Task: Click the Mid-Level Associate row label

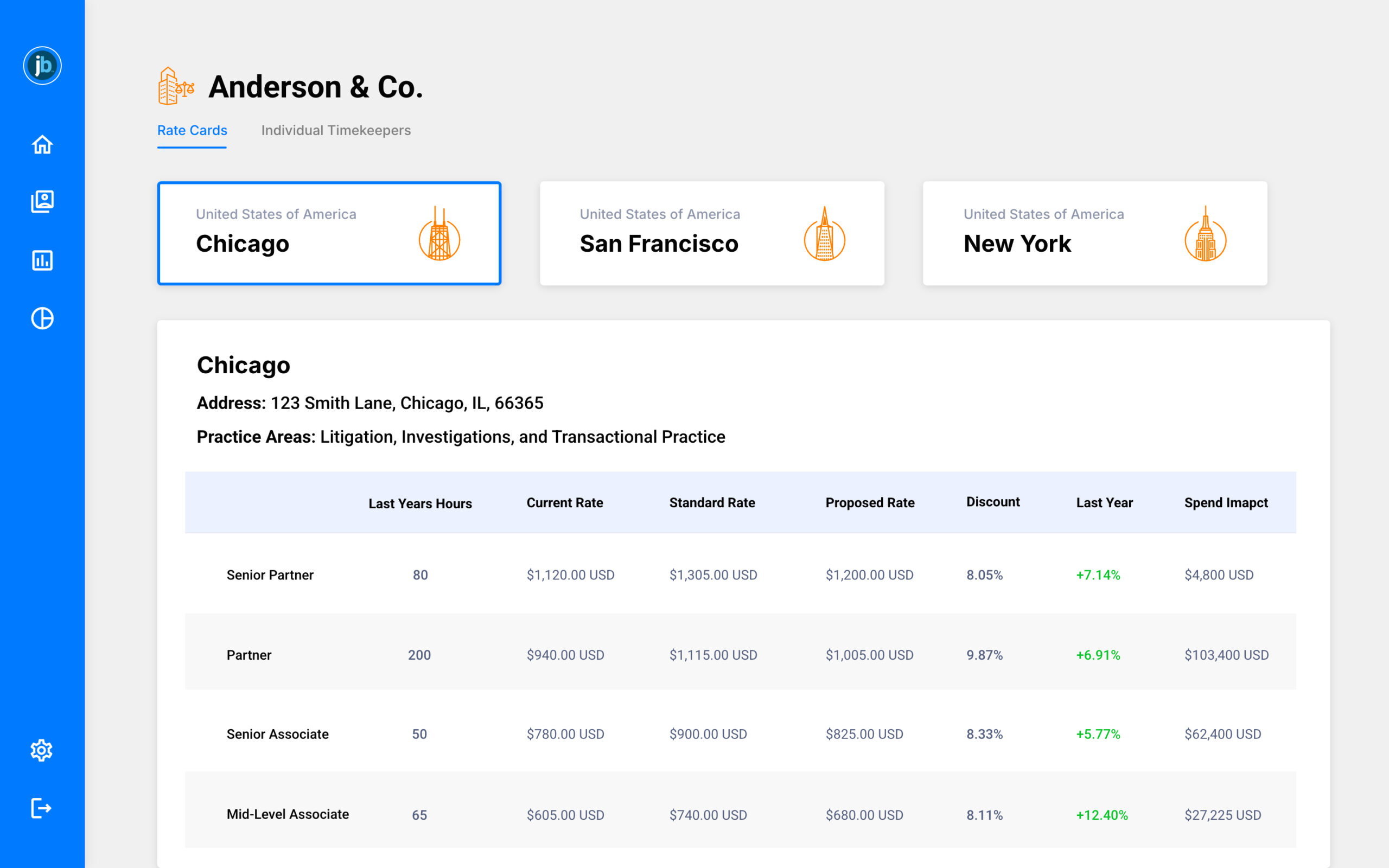Action: pyautogui.click(x=288, y=814)
